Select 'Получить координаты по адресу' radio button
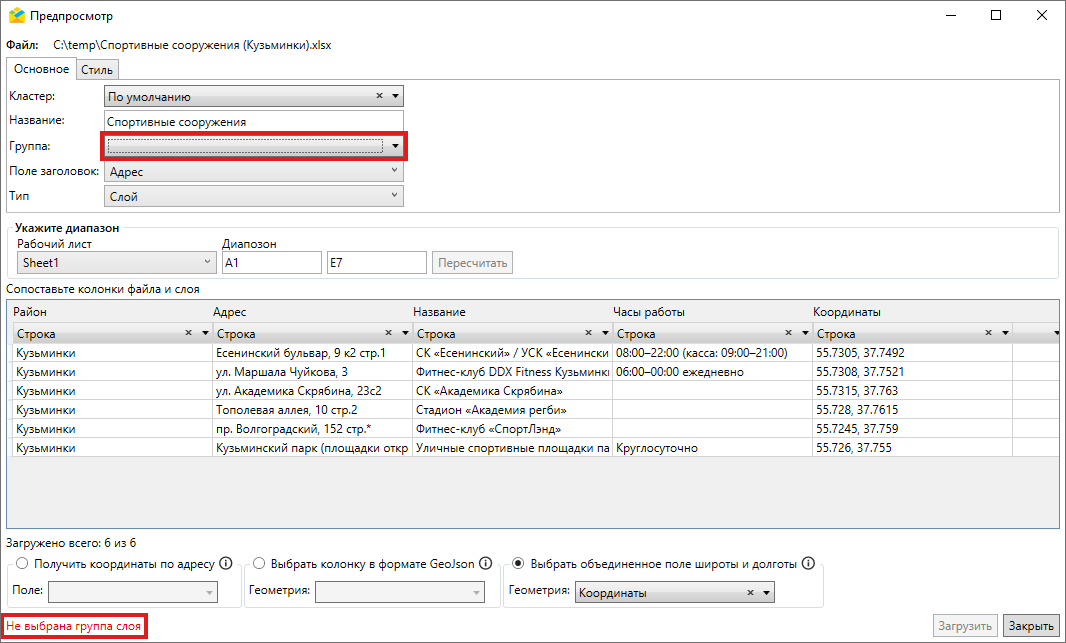This screenshot has width=1066, height=643. click(22, 564)
